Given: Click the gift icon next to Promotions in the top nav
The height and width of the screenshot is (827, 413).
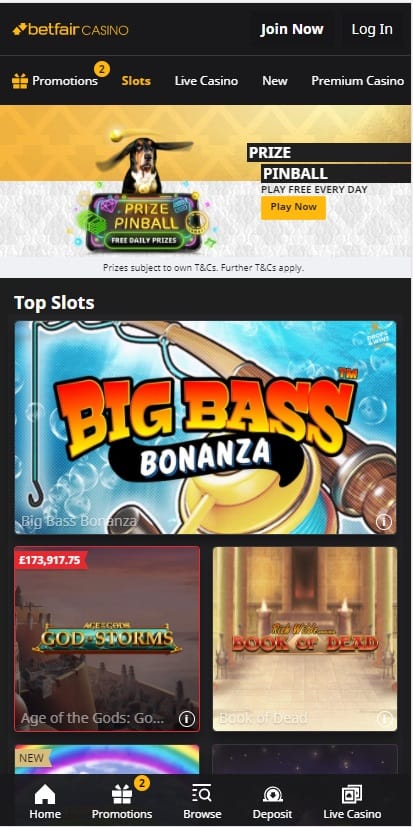Looking at the screenshot, I should (20, 81).
